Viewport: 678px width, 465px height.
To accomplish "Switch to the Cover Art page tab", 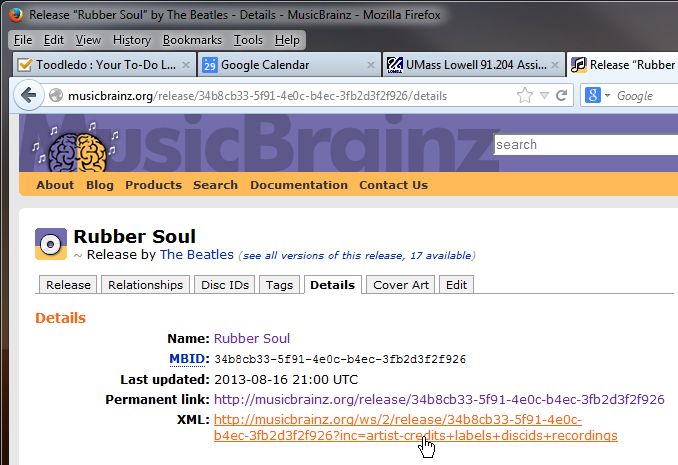I will click(401, 285).
